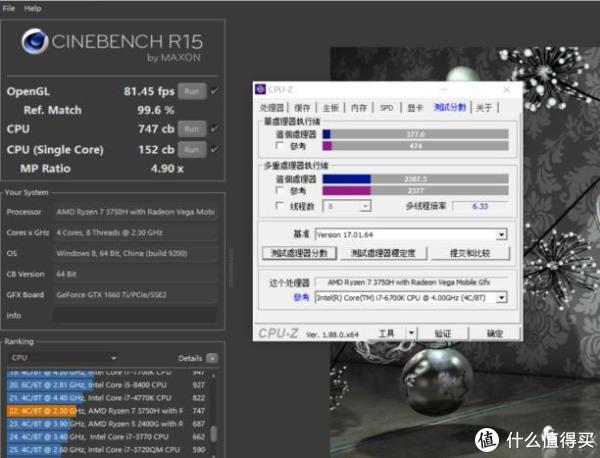Viewport: 600px width, 458px height.
Task: Enable the 线程数 checkbox in CPU-Z
Action: click(279, 206)
